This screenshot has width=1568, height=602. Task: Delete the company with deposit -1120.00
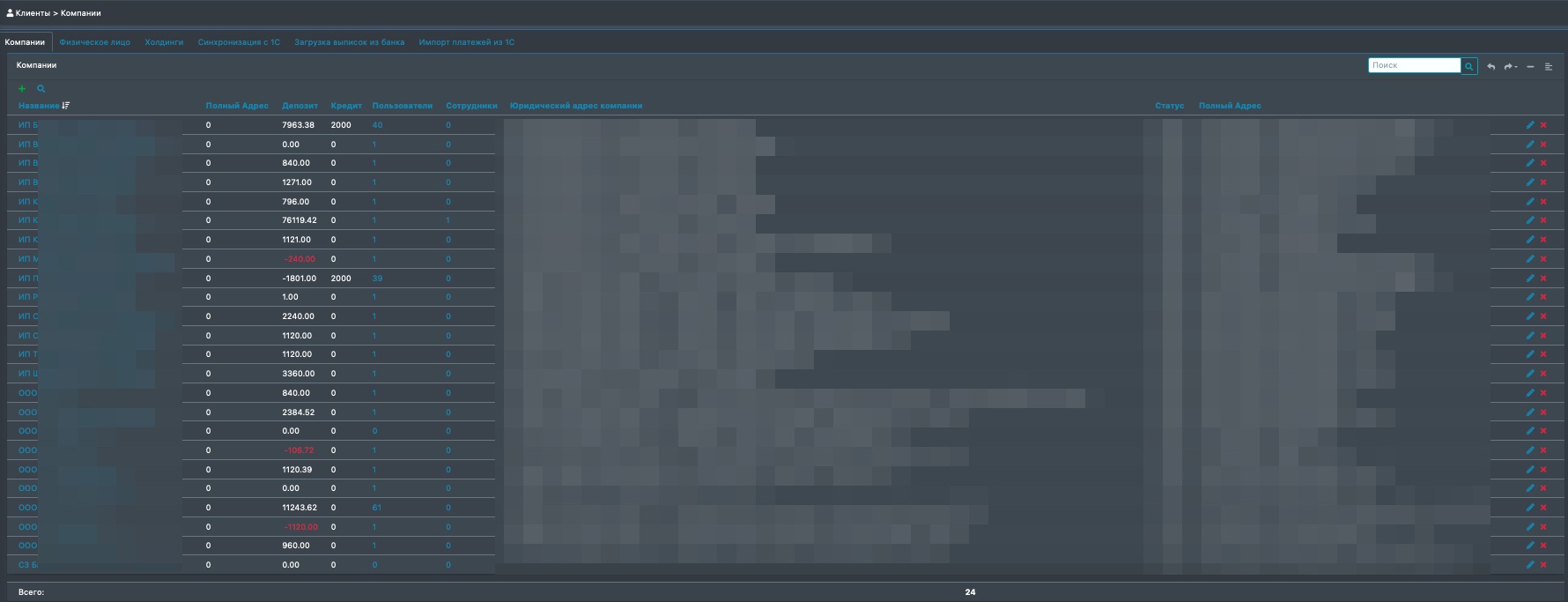[1543, 527]
